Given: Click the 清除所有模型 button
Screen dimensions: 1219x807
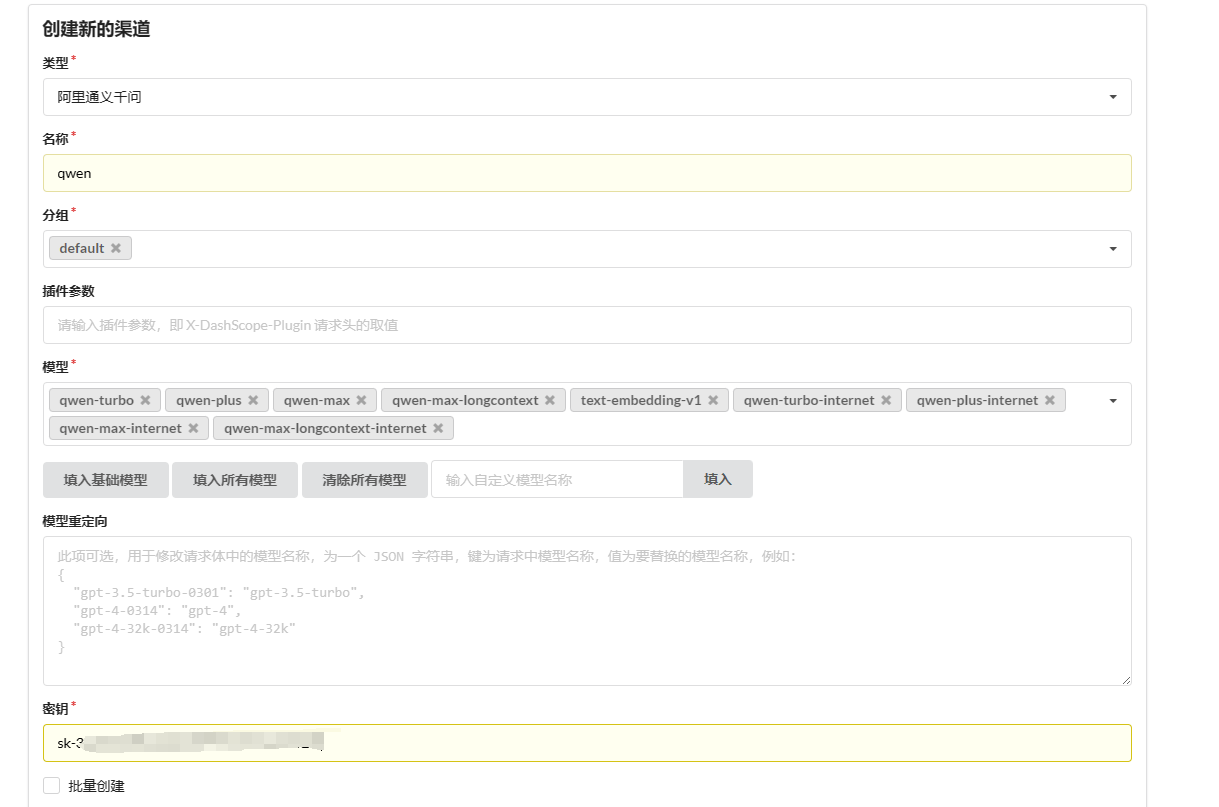Looking at the screenshot, I should 364,480.
